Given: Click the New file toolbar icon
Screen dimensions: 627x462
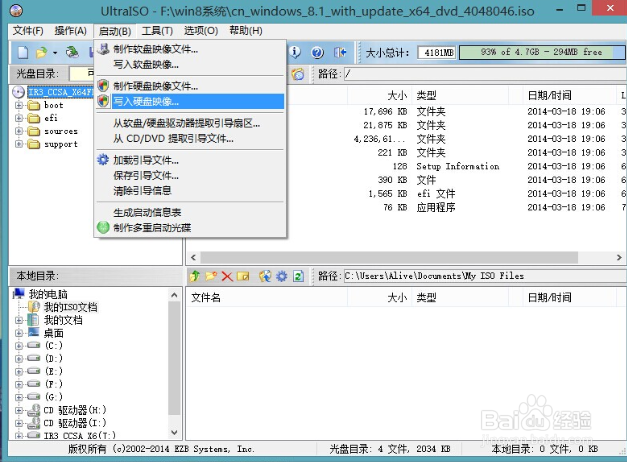Looking at the screenshot, I should (23, 52).
